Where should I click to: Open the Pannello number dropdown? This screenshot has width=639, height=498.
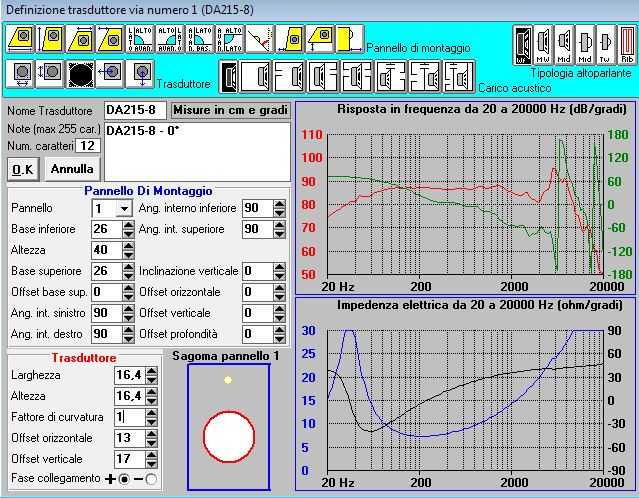click(x=124, y=209)
